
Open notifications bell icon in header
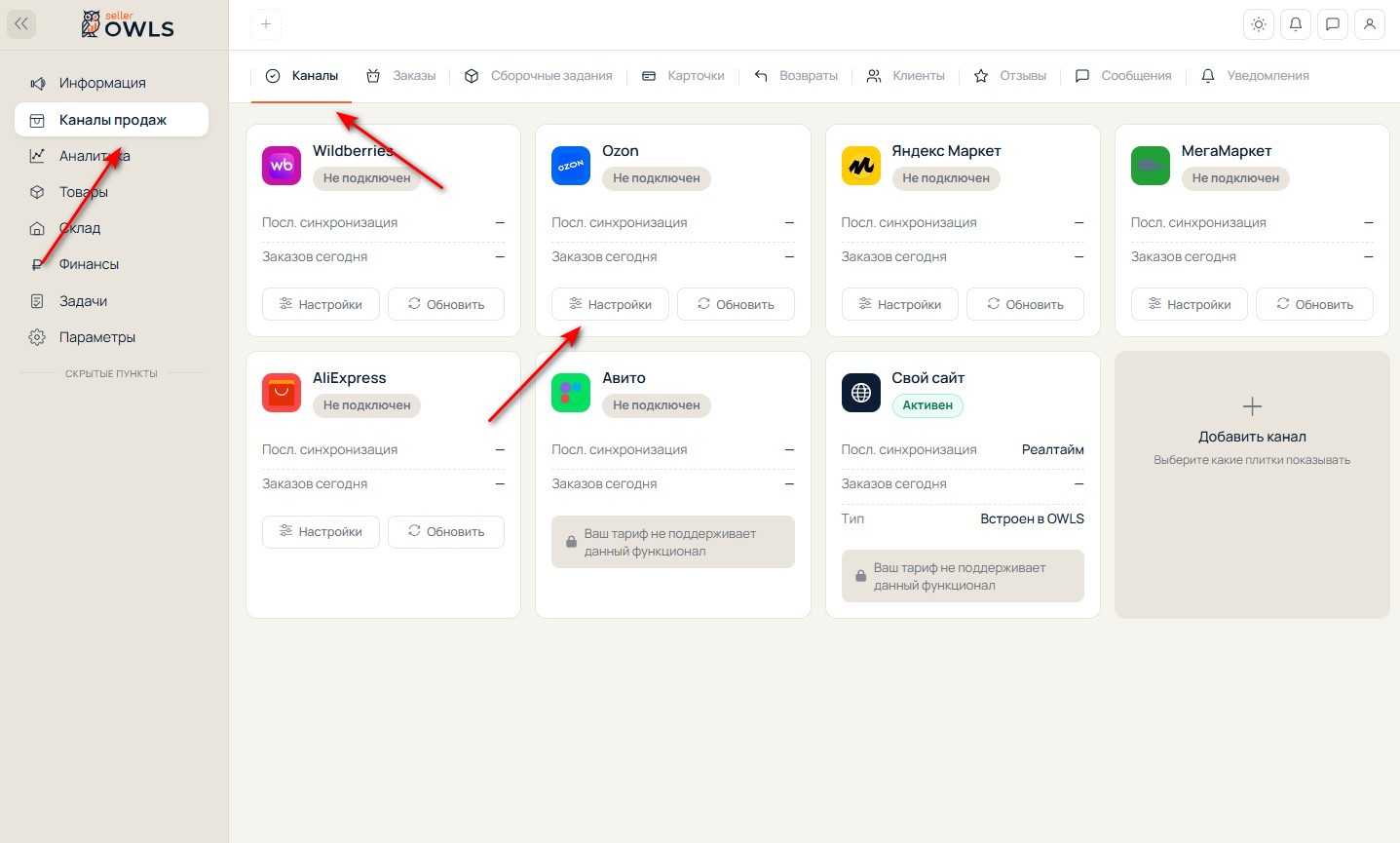1296,24
